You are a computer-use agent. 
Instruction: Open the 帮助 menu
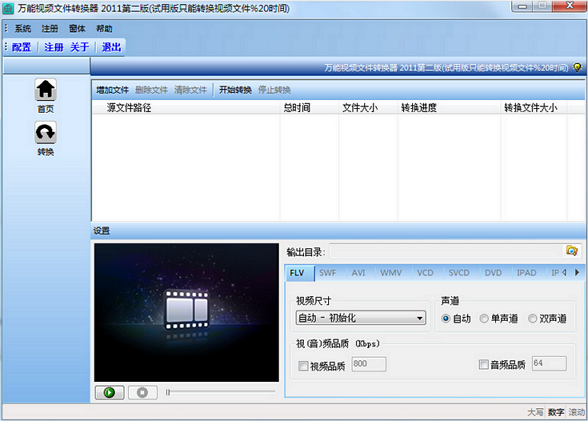[104, 28]
